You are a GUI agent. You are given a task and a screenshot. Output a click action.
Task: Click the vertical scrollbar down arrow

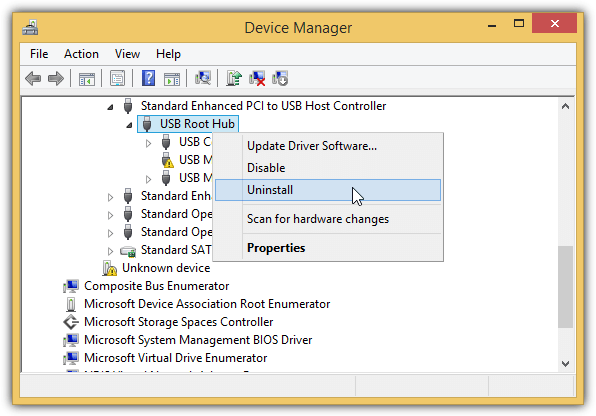565,364
